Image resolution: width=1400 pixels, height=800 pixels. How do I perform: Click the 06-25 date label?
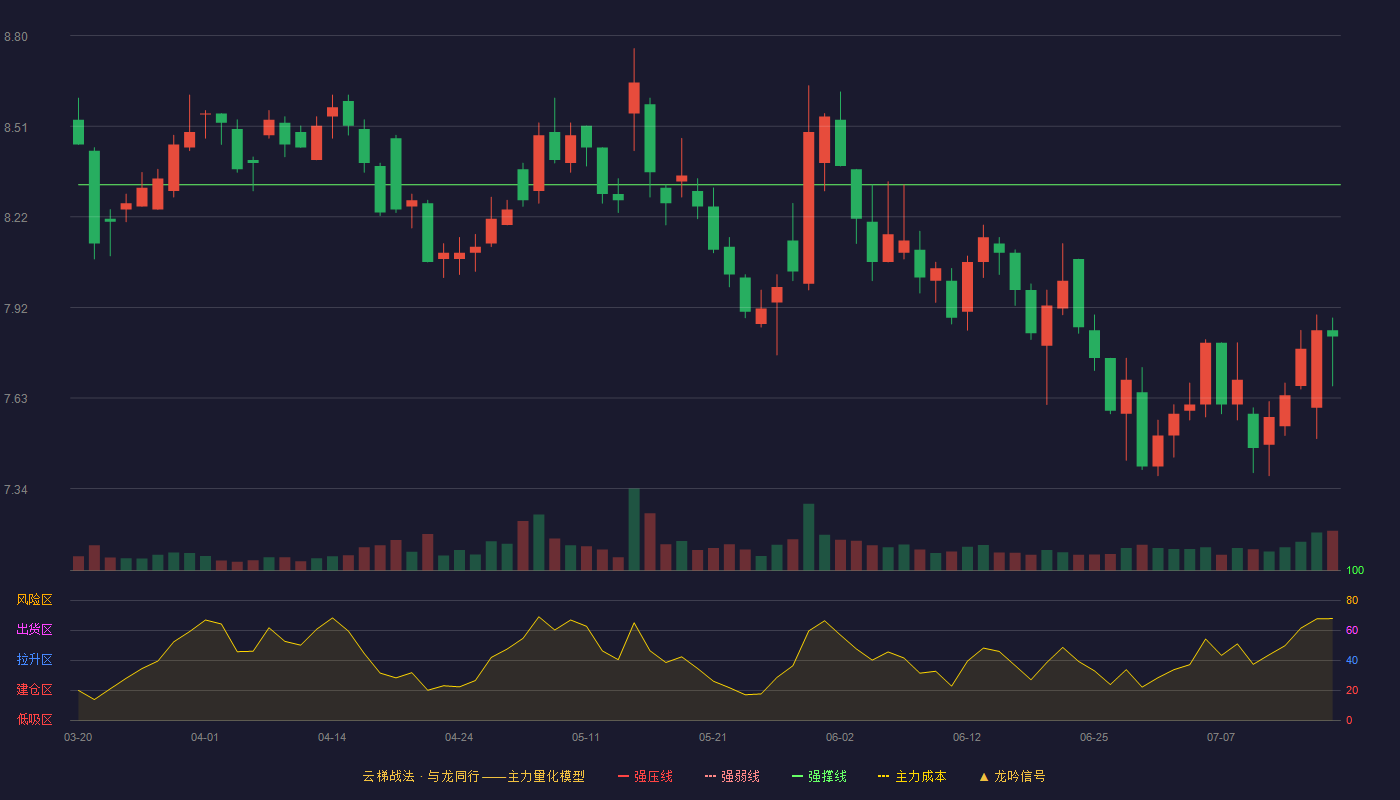coord(1094,737)
